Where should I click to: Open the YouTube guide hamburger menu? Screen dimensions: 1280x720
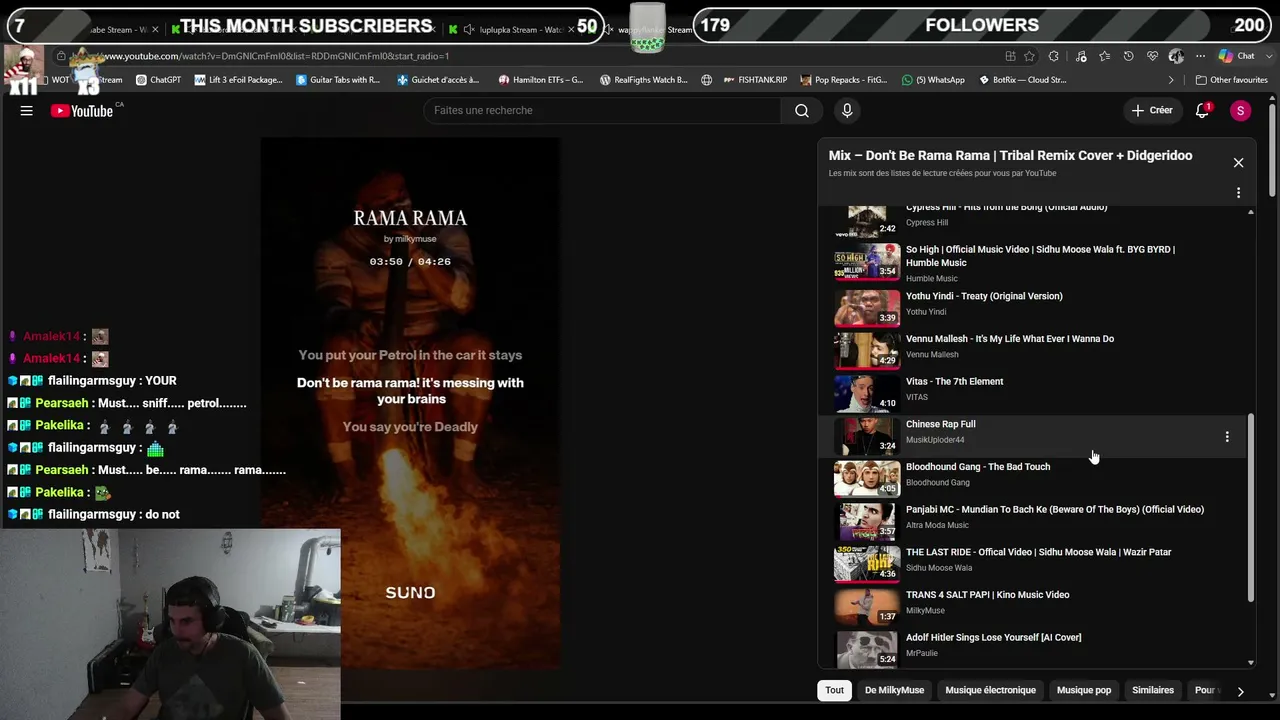(x=27, y=111)
